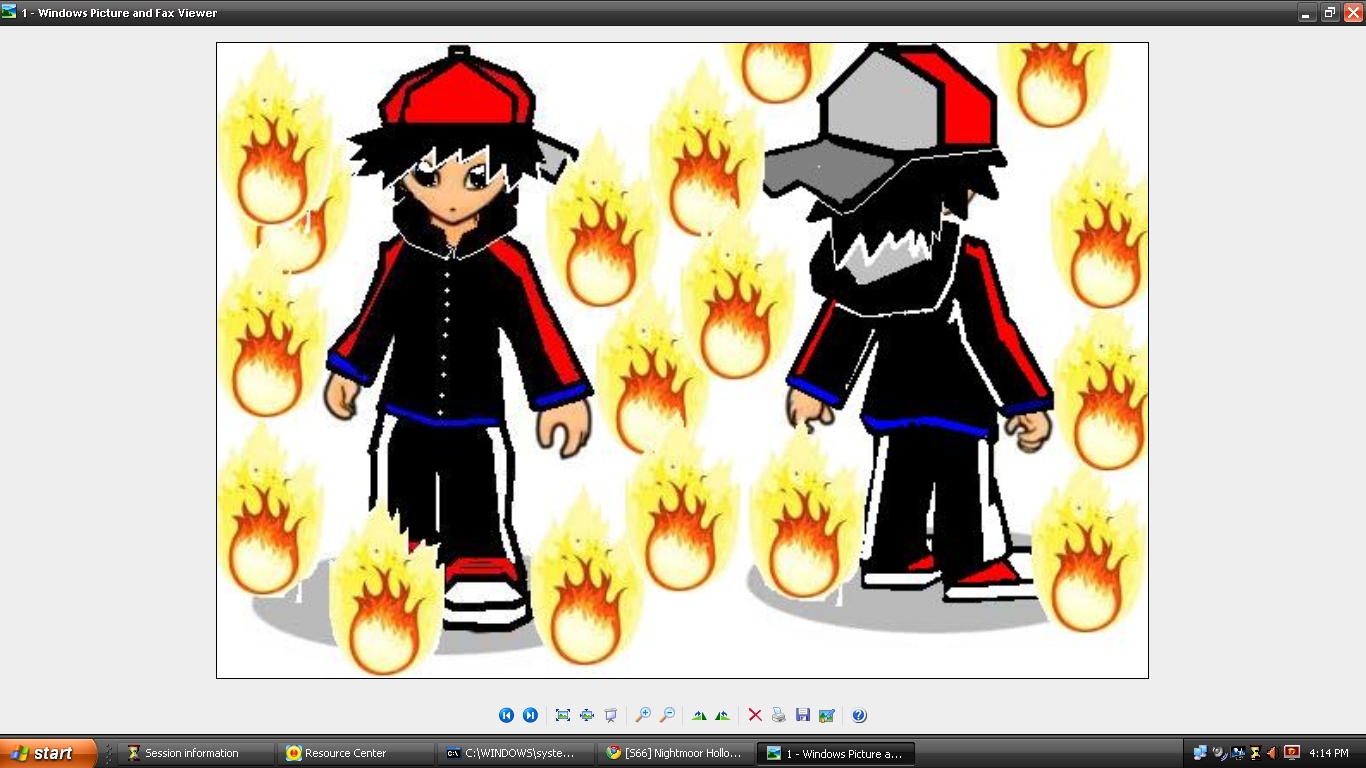Go to the previous image
The image size is (1366, 768).
click(506, 715)
